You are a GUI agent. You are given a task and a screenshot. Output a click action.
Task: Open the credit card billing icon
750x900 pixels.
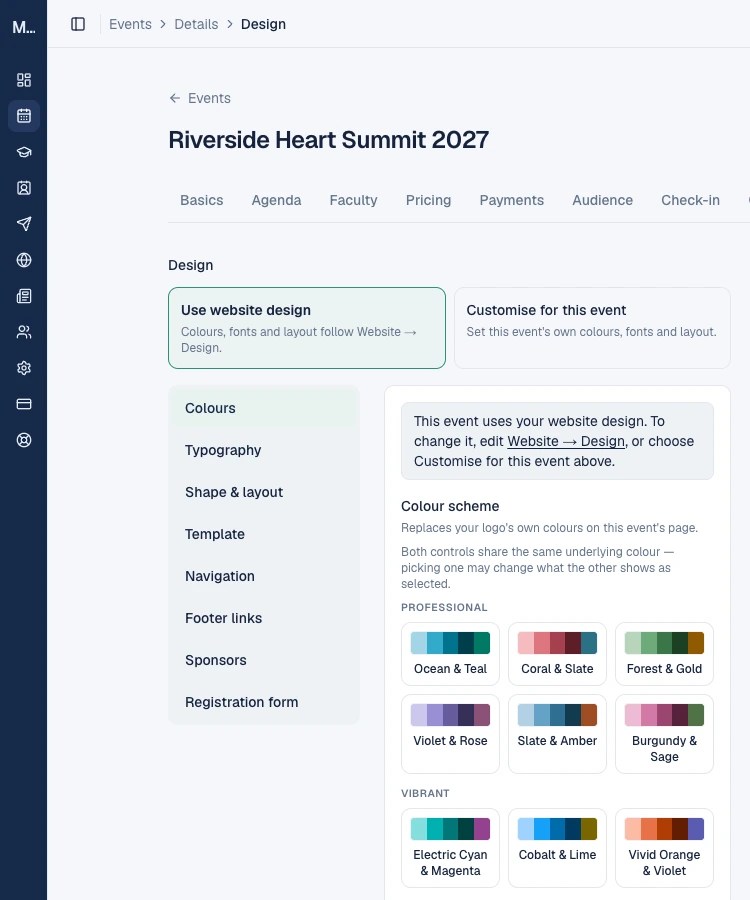pyautogui.click(x=24, y=404)
